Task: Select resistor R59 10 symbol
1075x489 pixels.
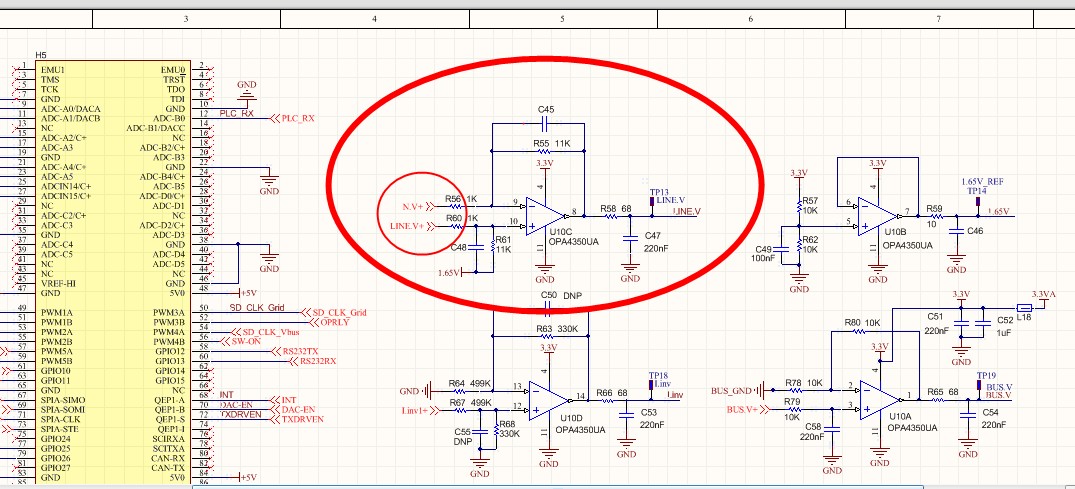Action: click(x=937, y=215)
